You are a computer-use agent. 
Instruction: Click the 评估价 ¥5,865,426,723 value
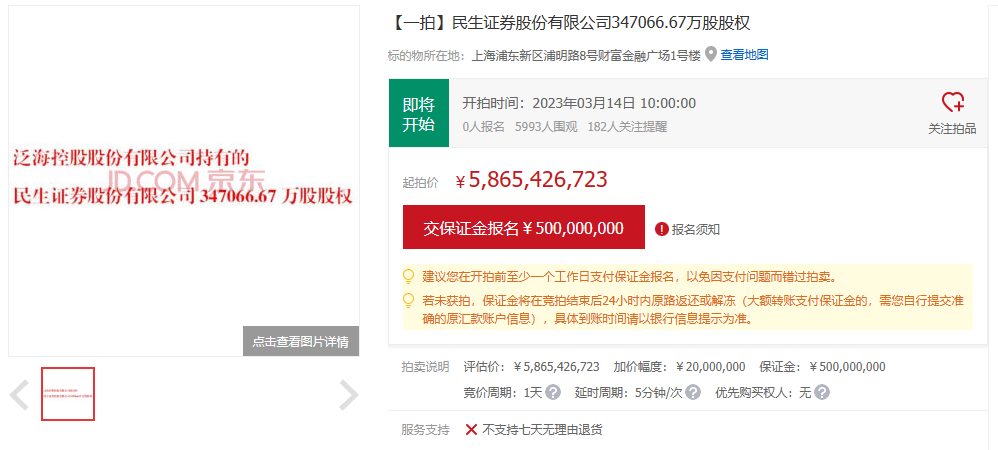[x=556, y=367]
